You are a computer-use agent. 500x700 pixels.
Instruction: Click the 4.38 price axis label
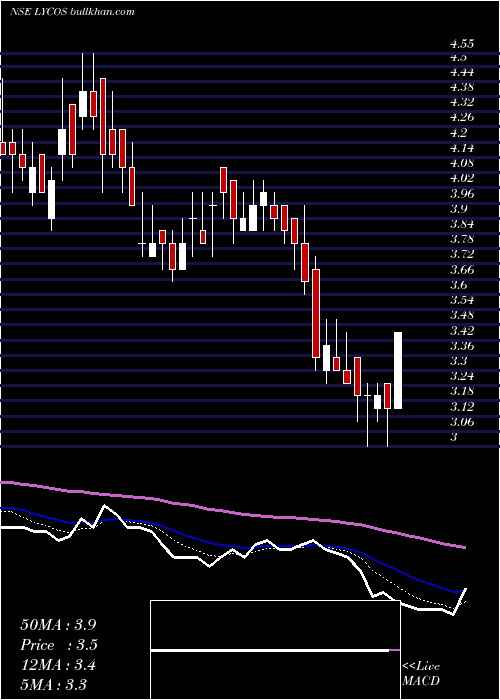462,87
